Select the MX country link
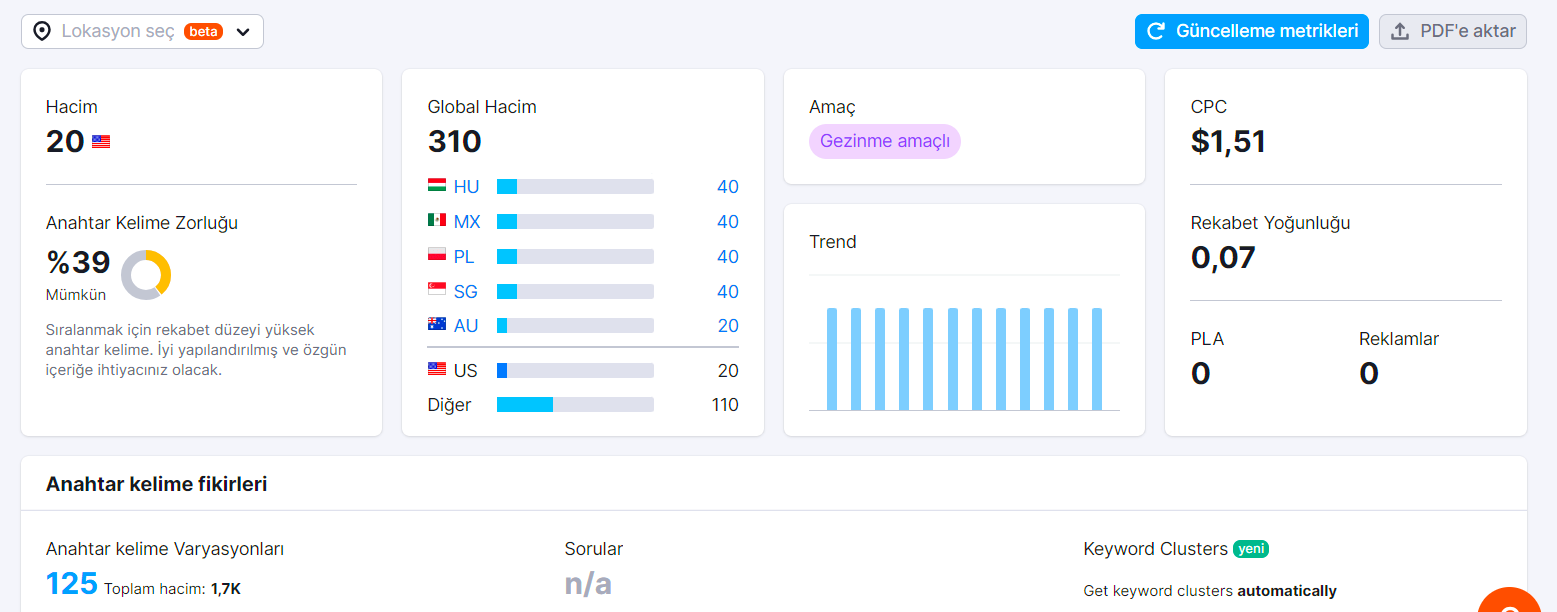 (x=467, y=222)
